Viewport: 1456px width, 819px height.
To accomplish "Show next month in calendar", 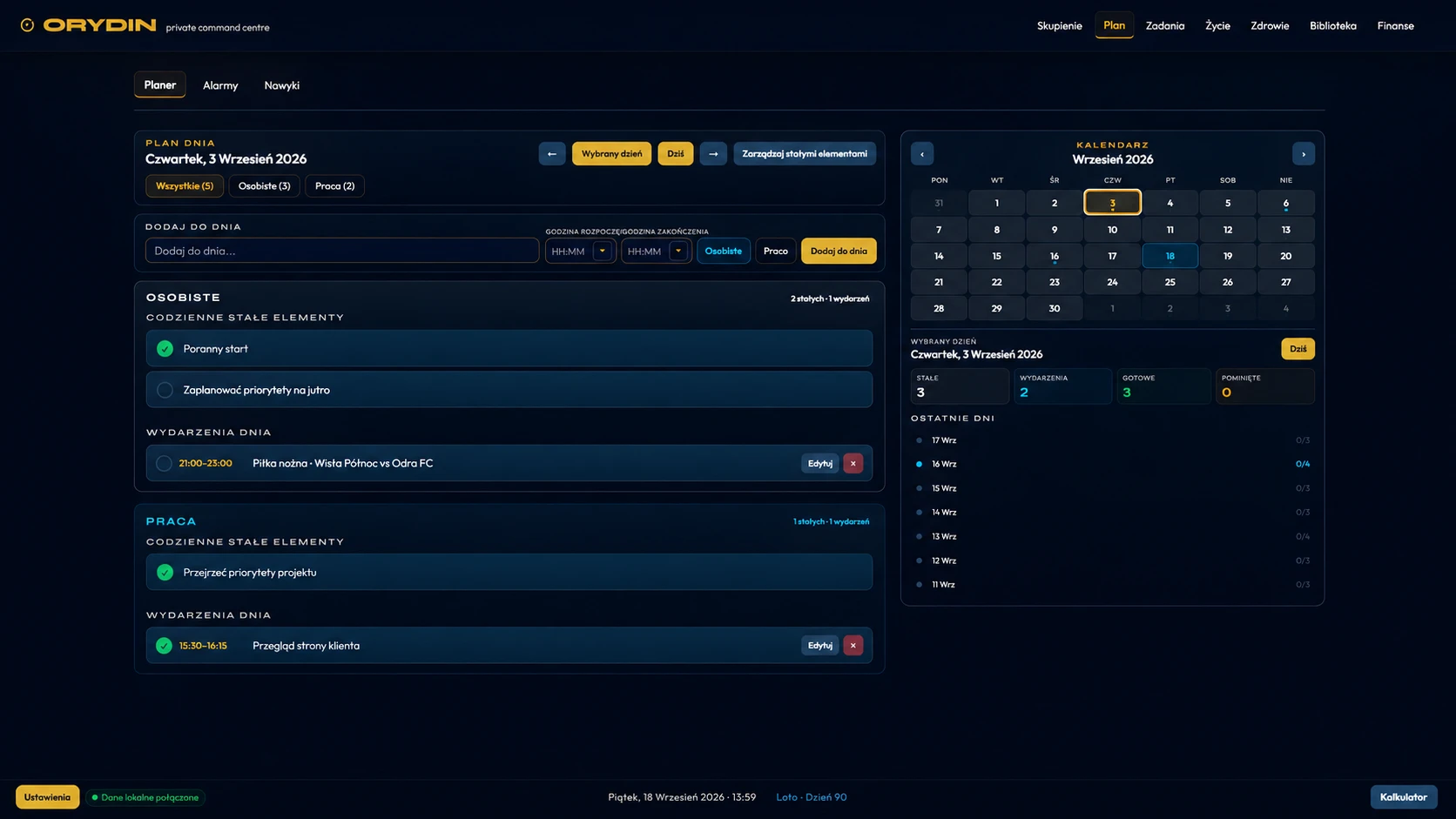I will tap(1304, 154).
